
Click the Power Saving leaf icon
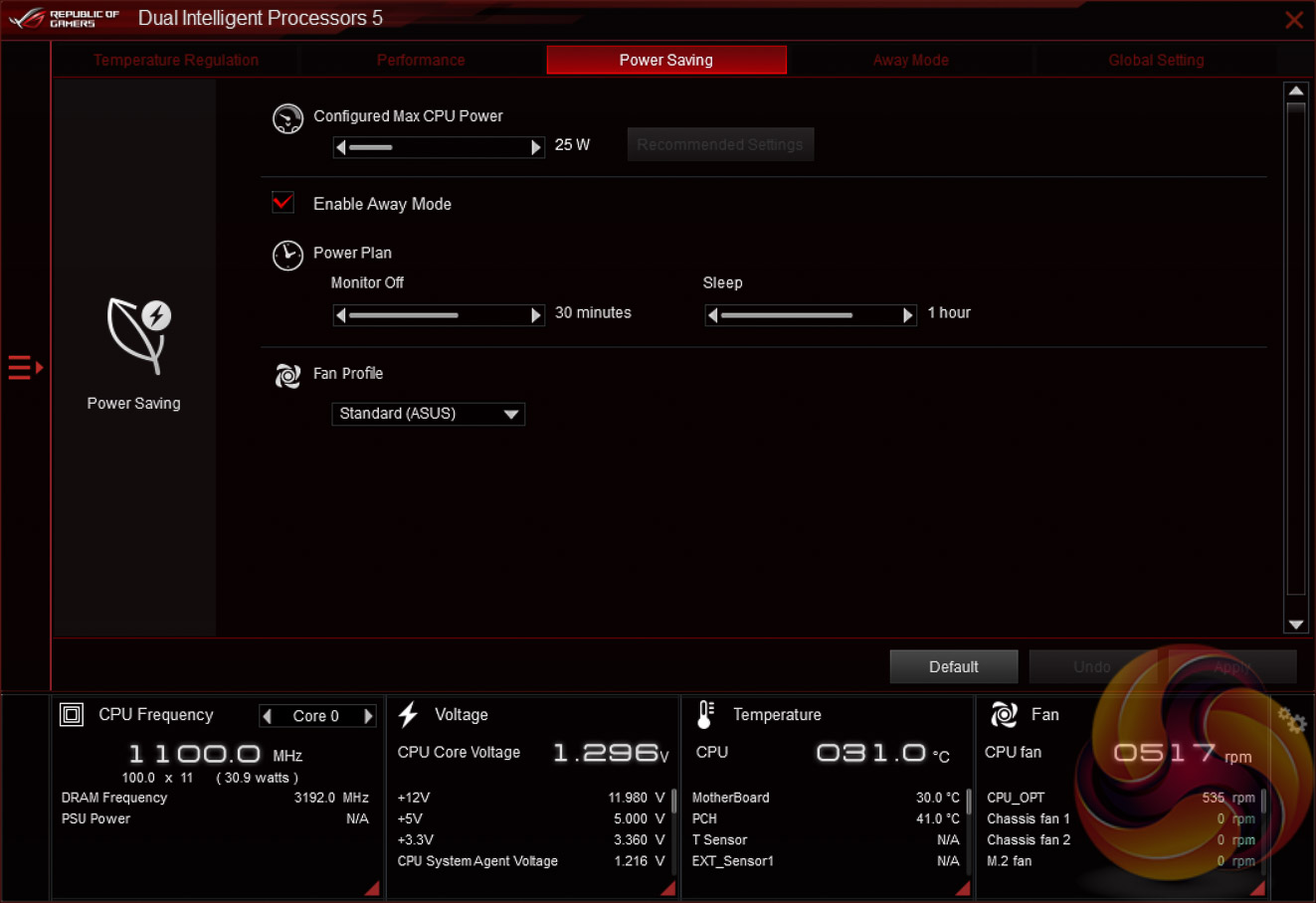[138, 335]
